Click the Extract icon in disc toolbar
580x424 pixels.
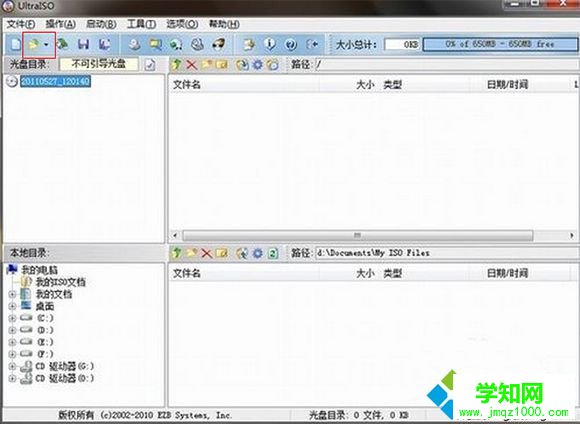pyautogui.click(x=242, y=65)
